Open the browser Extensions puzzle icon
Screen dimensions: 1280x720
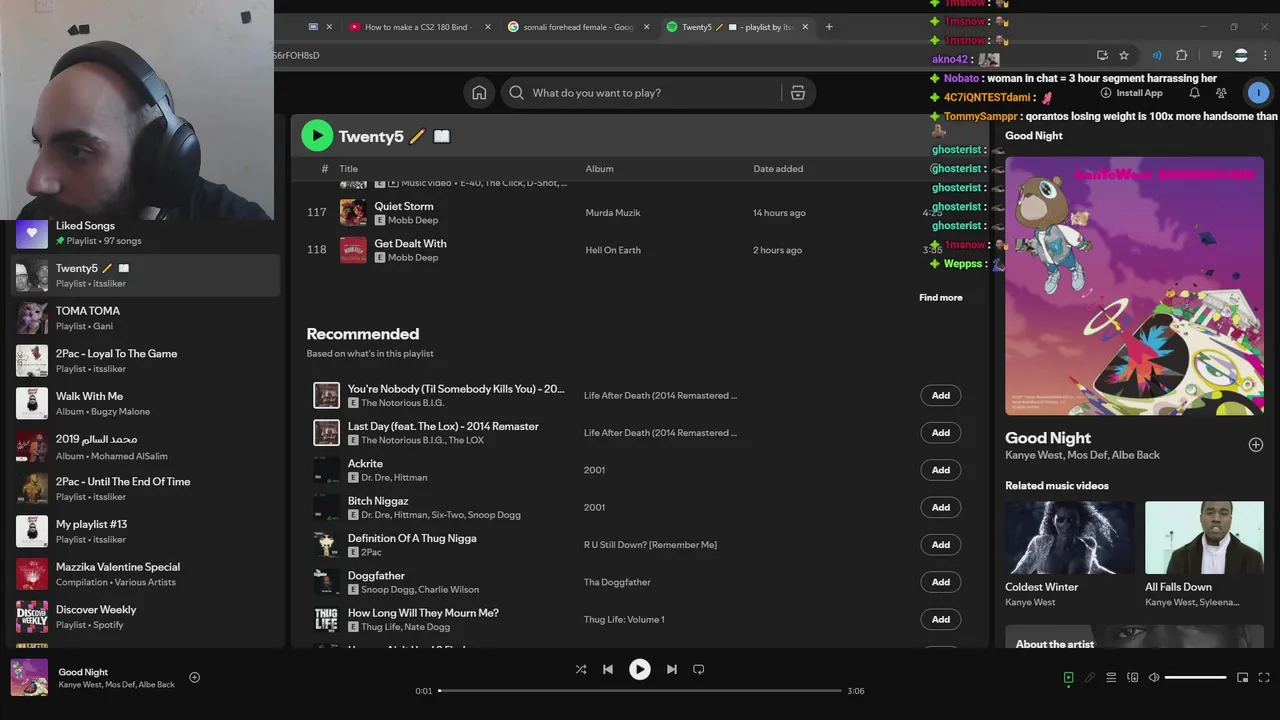(x=1182, y=55)
